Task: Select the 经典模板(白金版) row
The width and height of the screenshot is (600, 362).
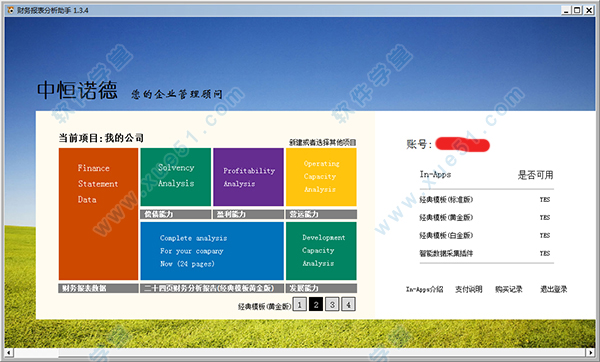Action: click(486, 235)
